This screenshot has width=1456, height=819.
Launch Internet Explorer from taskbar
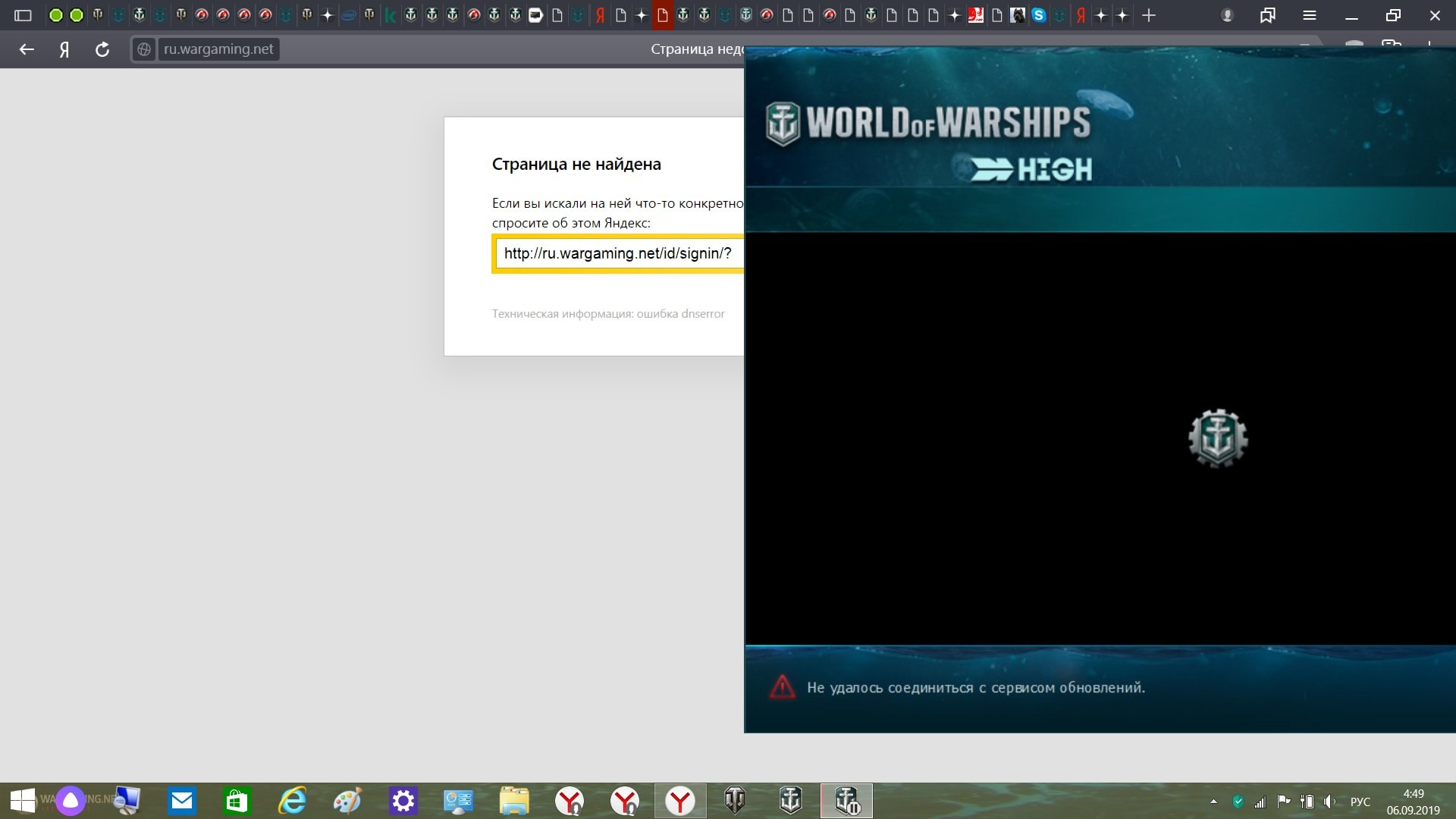click(x=293, y=801)
